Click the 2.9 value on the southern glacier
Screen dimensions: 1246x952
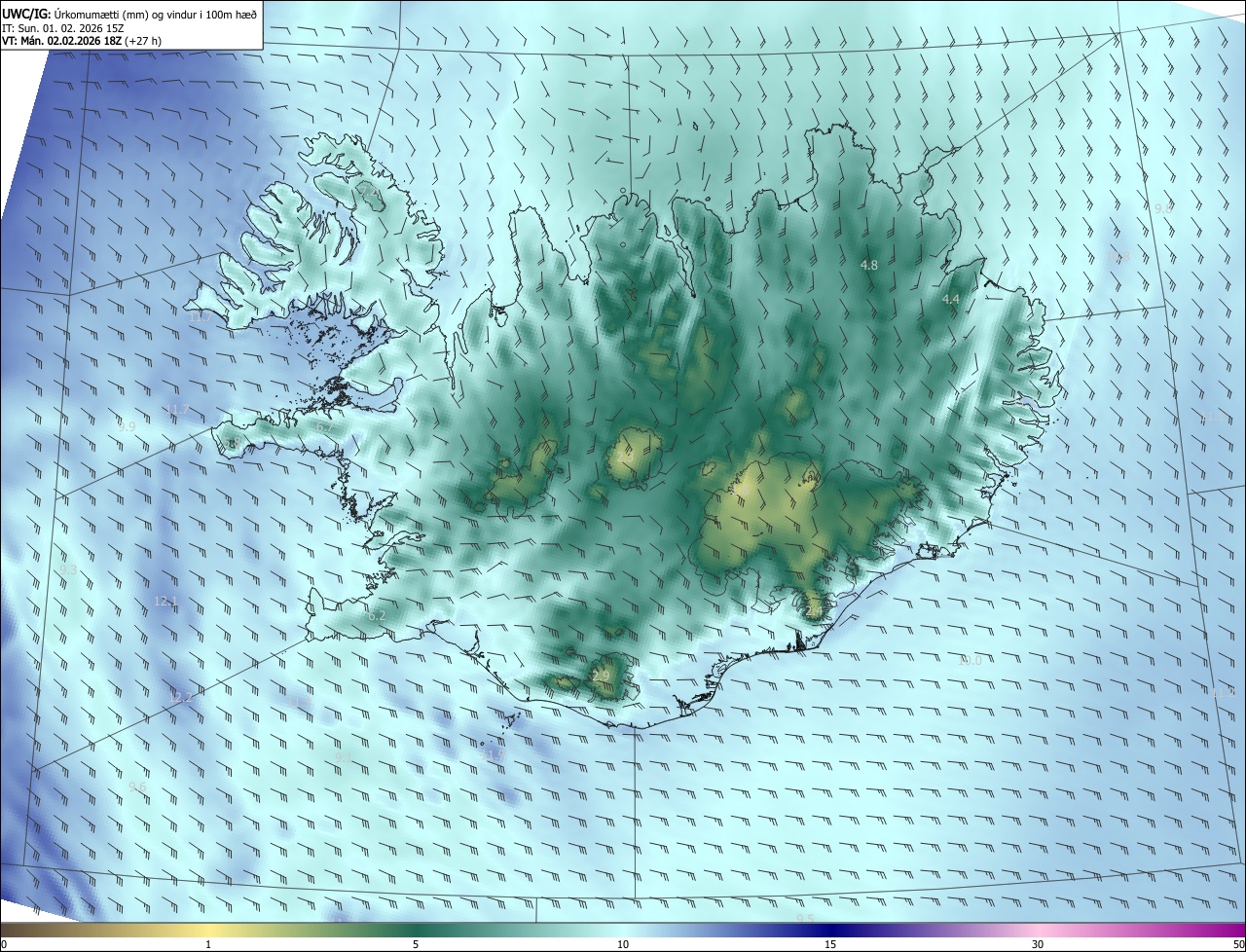pyautogui.click(x=601, y=676)
